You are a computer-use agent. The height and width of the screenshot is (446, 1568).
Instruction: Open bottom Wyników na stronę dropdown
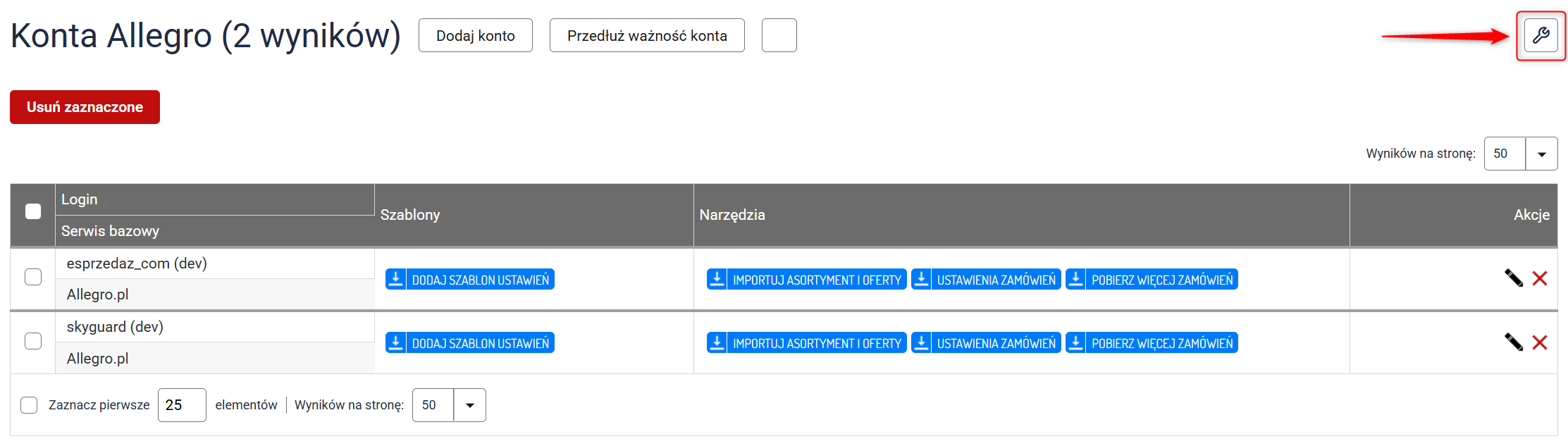469,405
